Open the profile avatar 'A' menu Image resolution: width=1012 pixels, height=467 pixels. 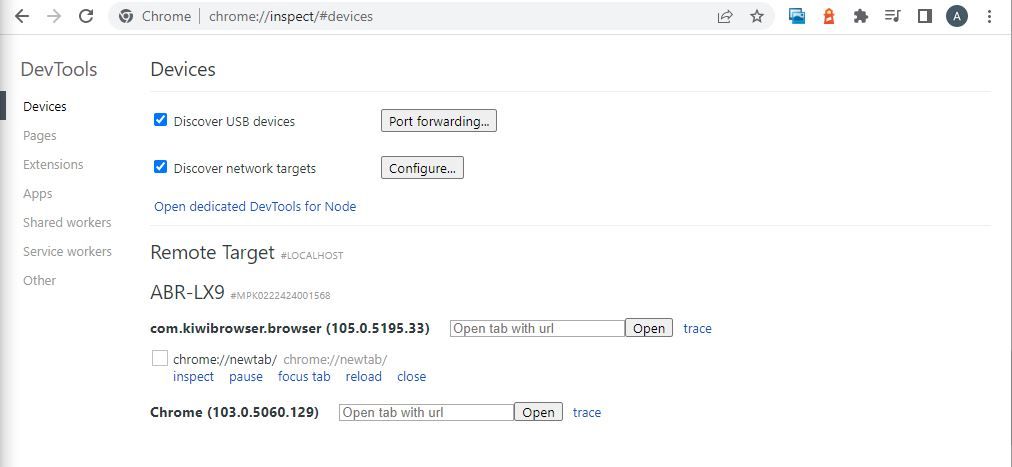click(x=957, y=17)
